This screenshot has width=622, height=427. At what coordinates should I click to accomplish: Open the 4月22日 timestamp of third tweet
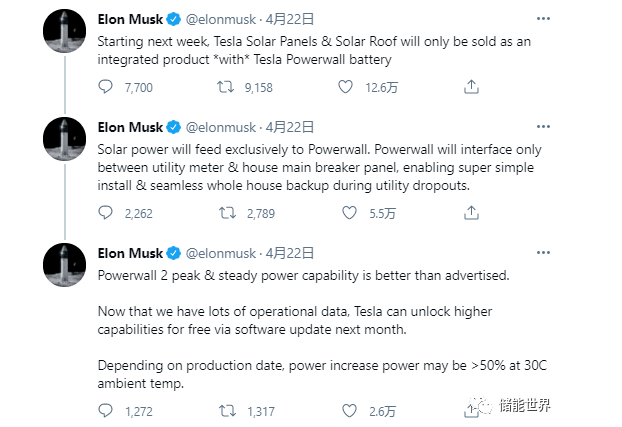pyautogui.click(x=288, y=252)
